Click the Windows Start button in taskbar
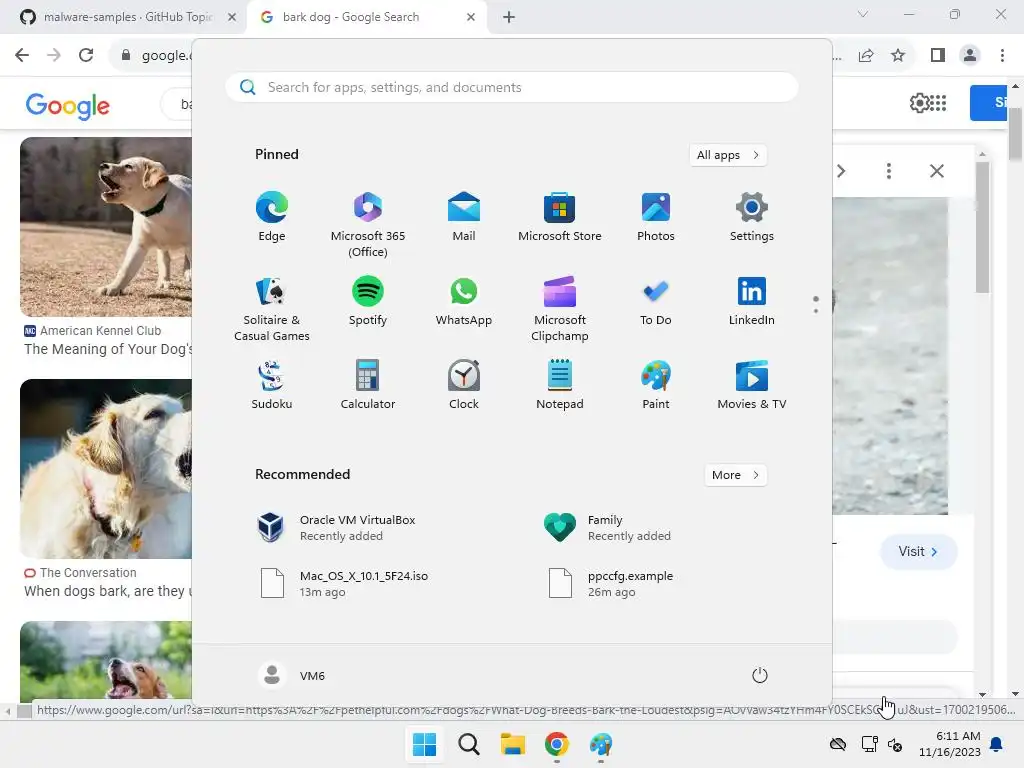 (x=424, y=744)
